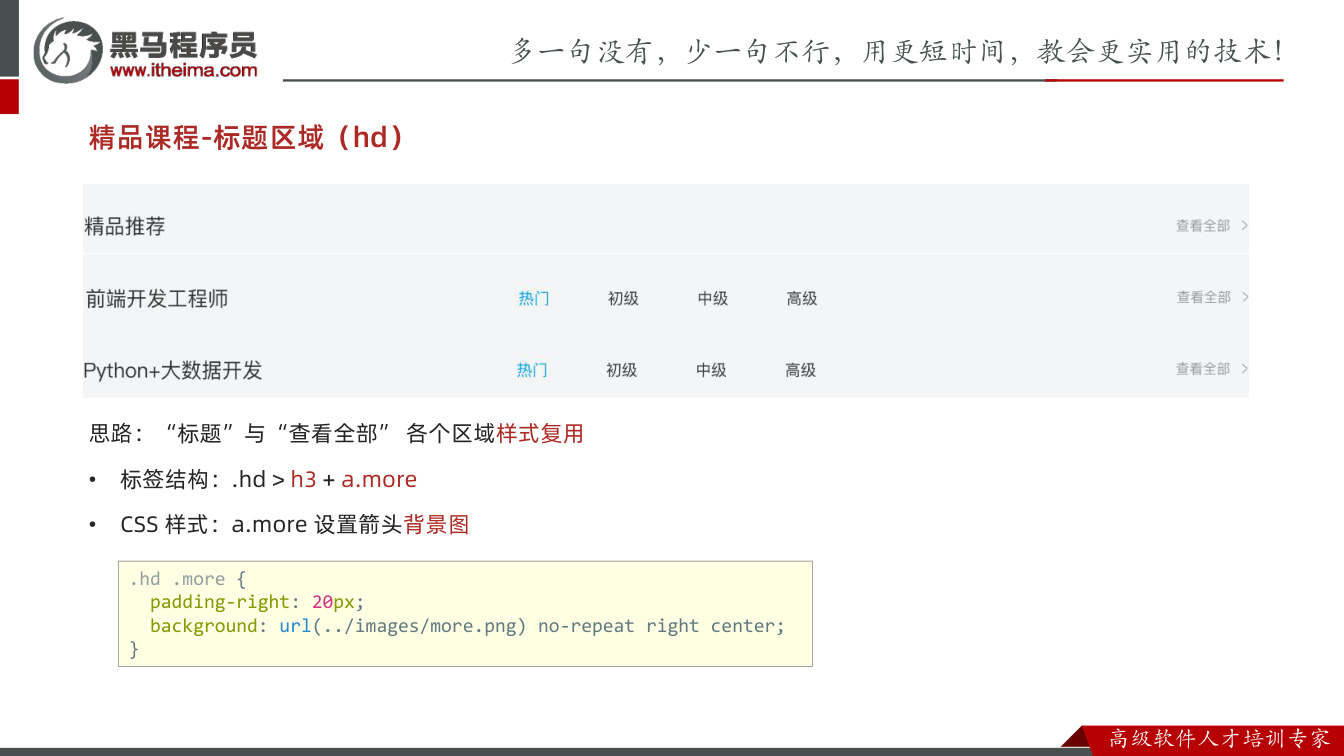
Task: Click the Python+大数据开发 heading
Action: (173, 370)
